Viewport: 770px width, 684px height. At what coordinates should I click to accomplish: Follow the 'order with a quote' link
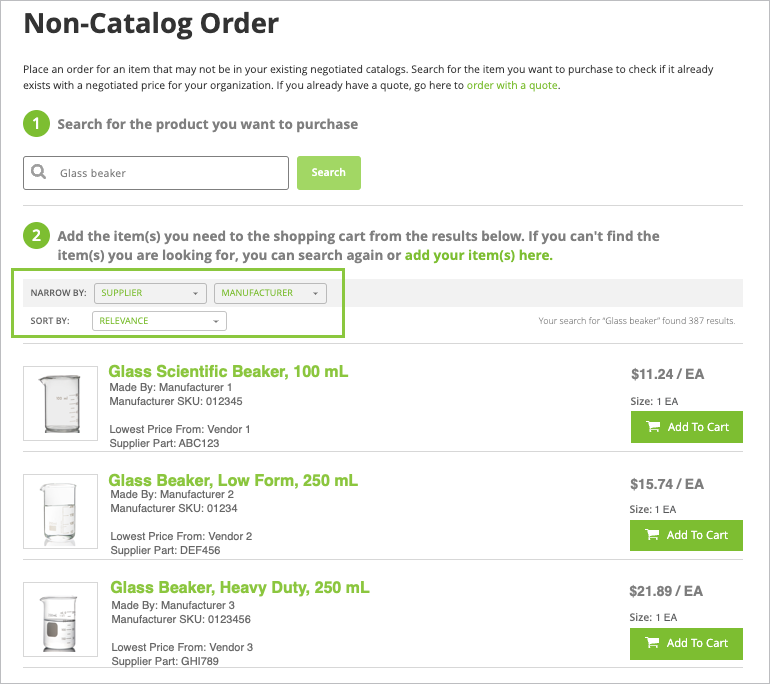pyautogui.click(x=512, y=85)
